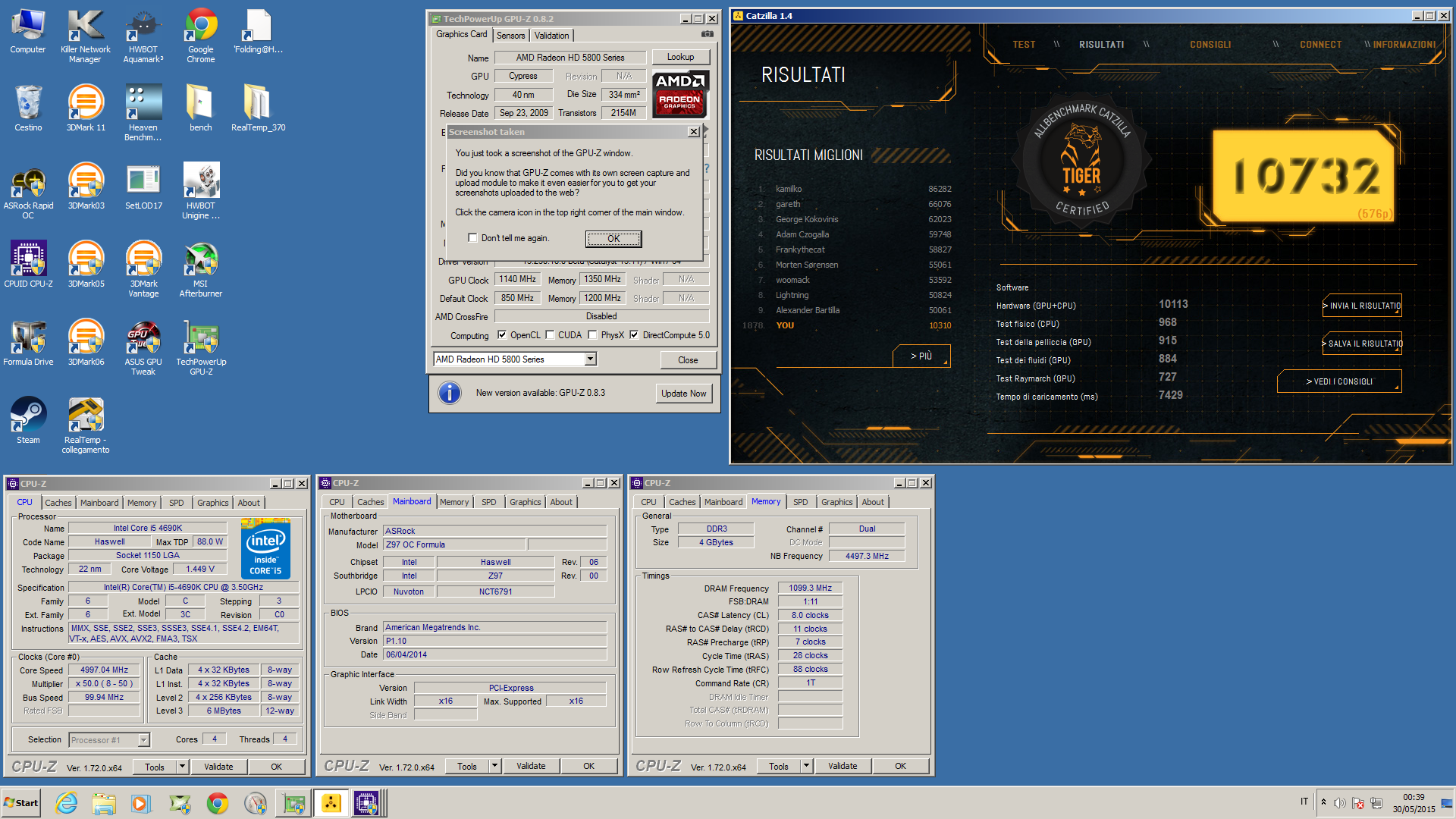1456x819 pixels.
Task: Select the kamilko 86282 leaderboard row
Action: click(x=854, y=189)
